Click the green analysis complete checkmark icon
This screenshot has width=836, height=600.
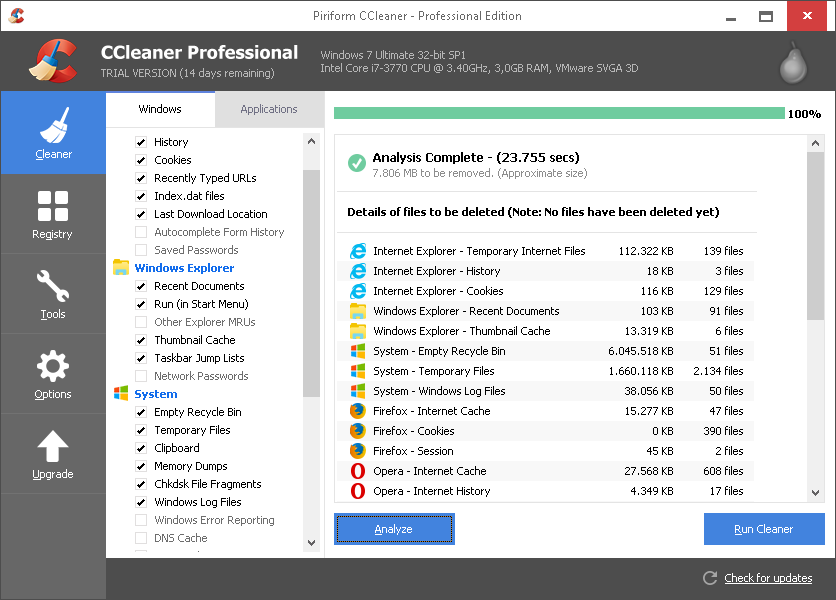(357, 163)
